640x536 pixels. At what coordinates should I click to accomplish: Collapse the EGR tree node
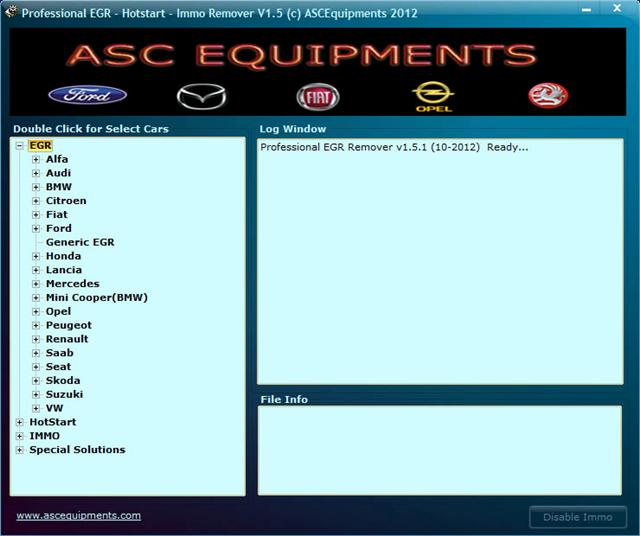(x=19, y=146)
